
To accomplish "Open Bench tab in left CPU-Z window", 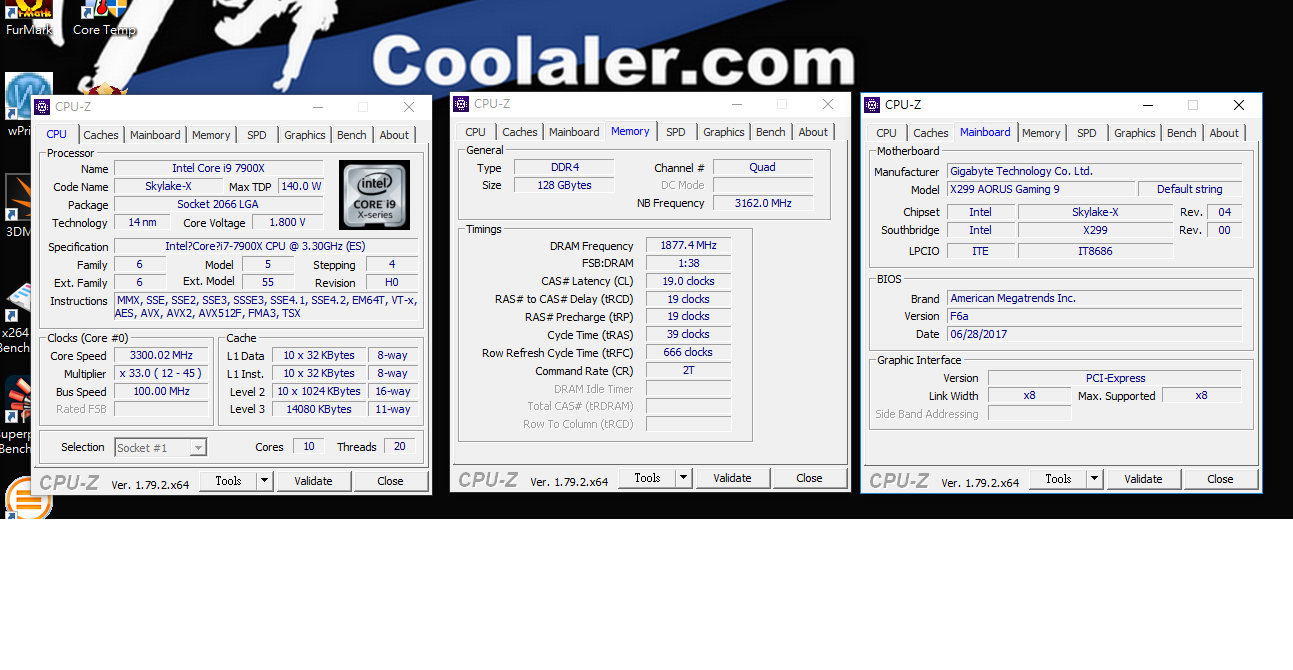I will [x=352, y=135].
